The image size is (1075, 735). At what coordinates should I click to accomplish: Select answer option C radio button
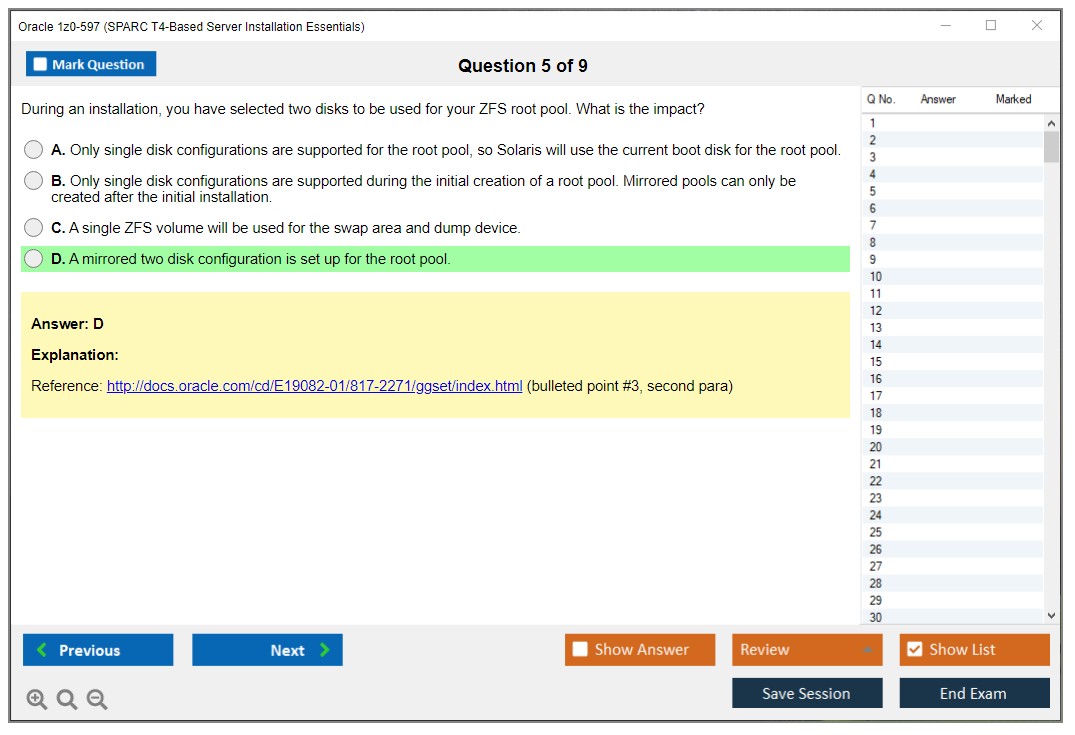33,227
